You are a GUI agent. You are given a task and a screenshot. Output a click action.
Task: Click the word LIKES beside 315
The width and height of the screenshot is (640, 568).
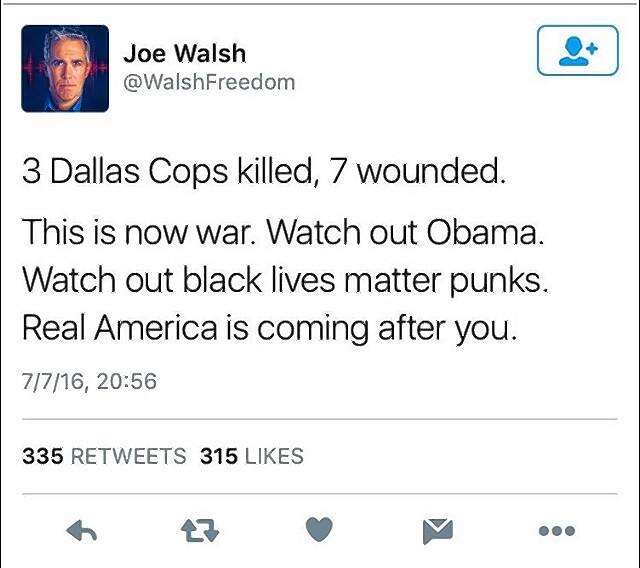coord(274,456)
